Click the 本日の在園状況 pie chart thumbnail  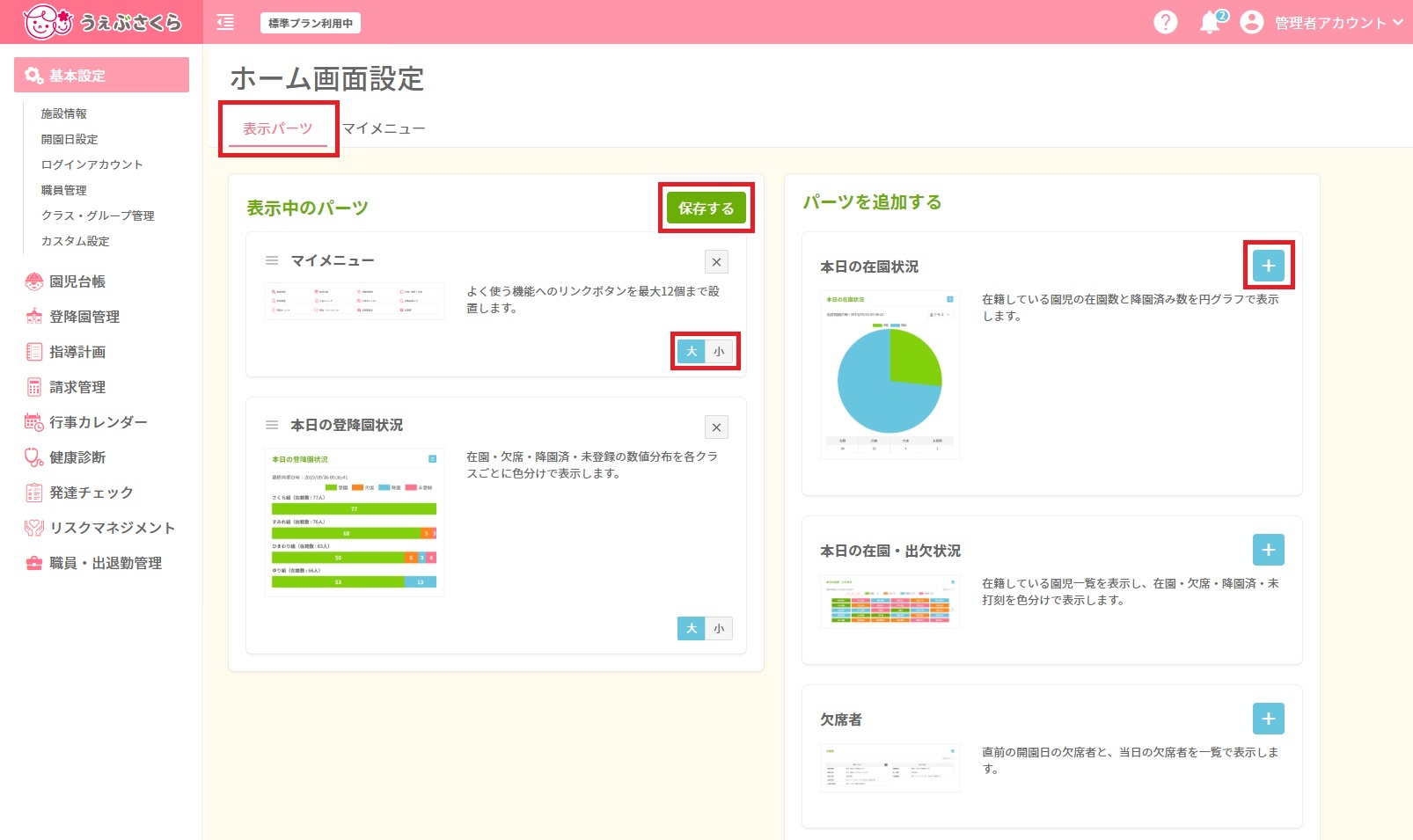point(890,375)
